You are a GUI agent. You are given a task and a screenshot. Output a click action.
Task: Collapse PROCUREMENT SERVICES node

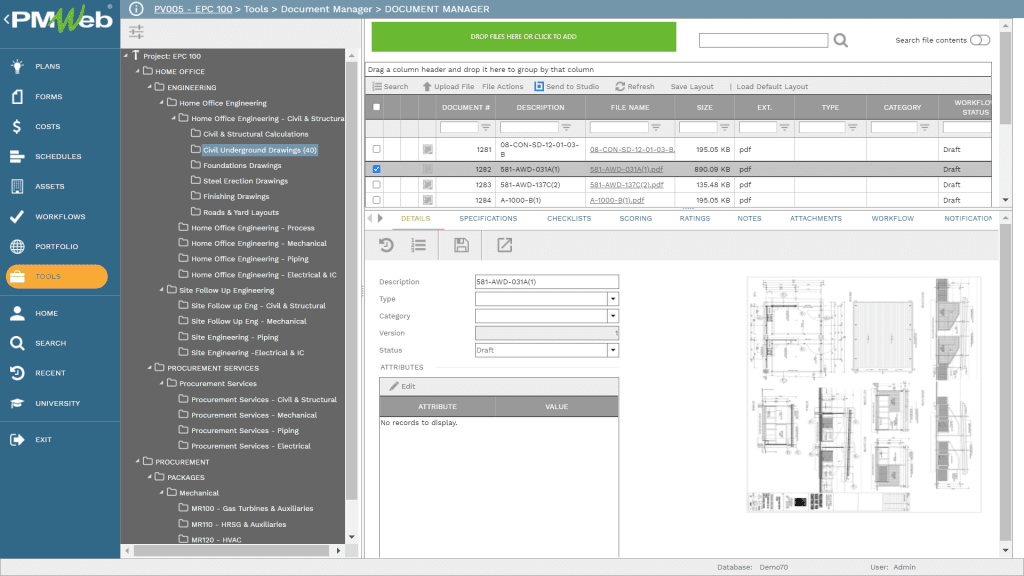pos(150,368)
